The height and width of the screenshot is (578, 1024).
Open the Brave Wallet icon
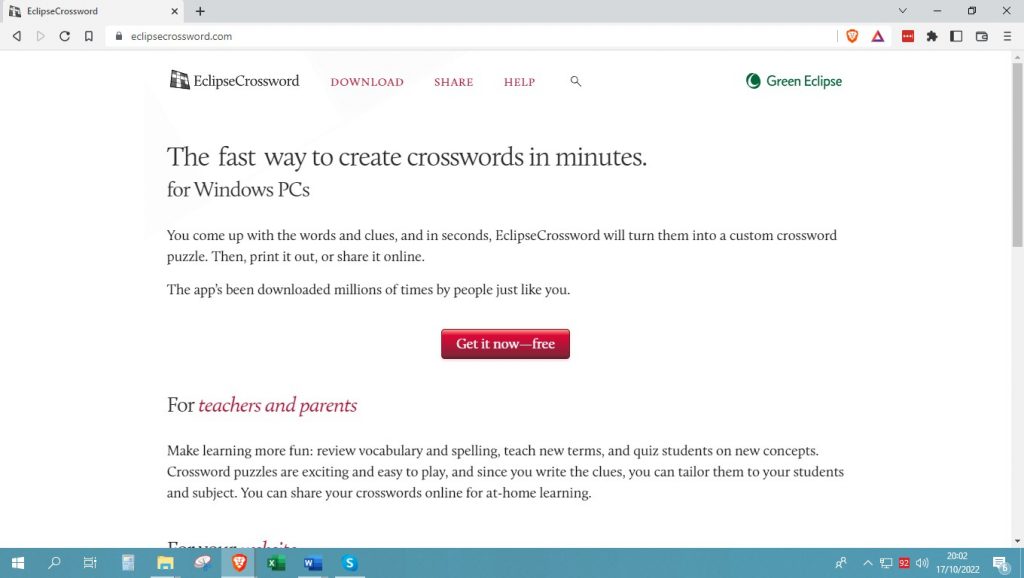point(982,36)
